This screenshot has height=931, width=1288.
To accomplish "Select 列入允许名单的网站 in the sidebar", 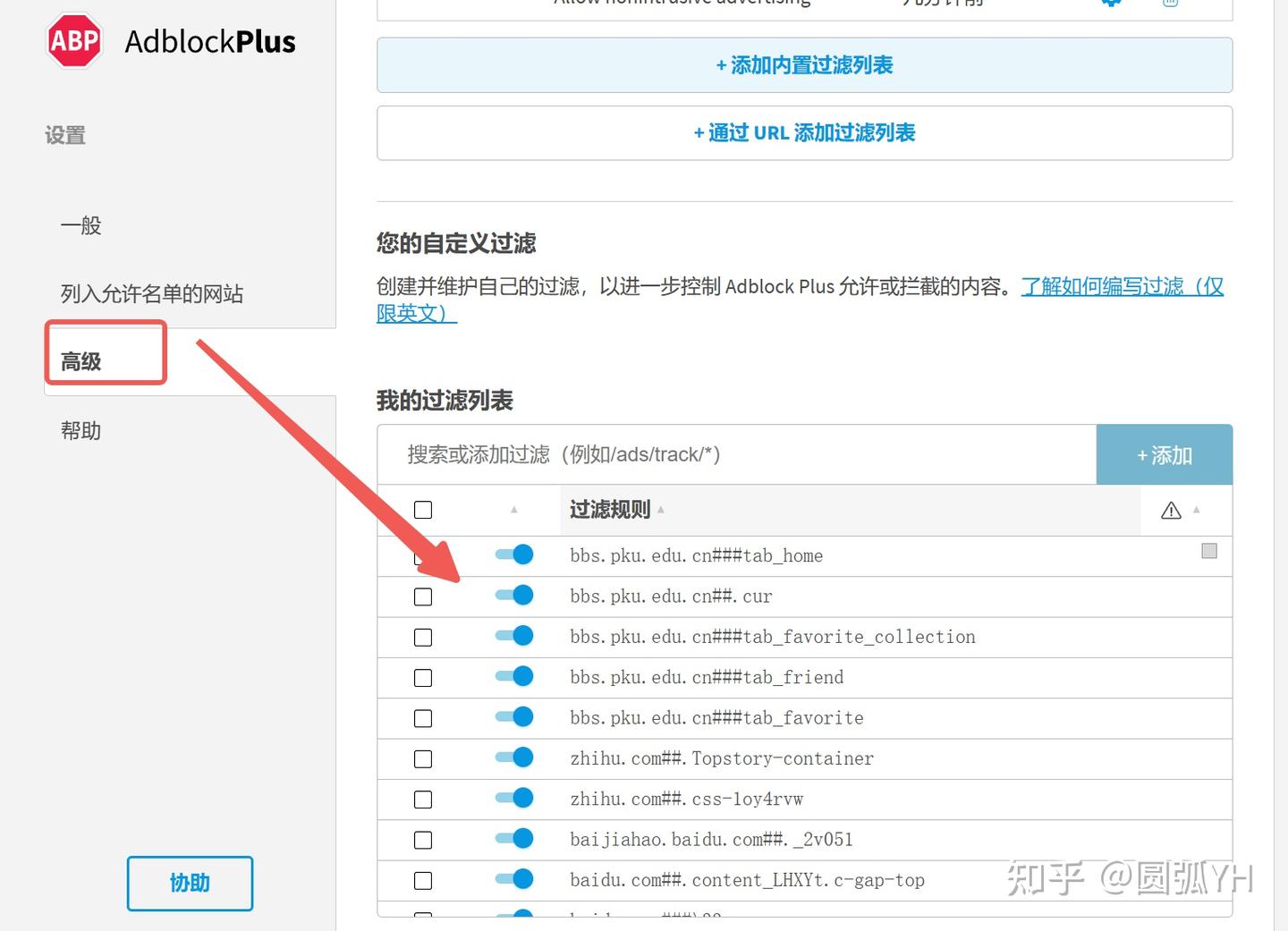I will coord(150,293).
